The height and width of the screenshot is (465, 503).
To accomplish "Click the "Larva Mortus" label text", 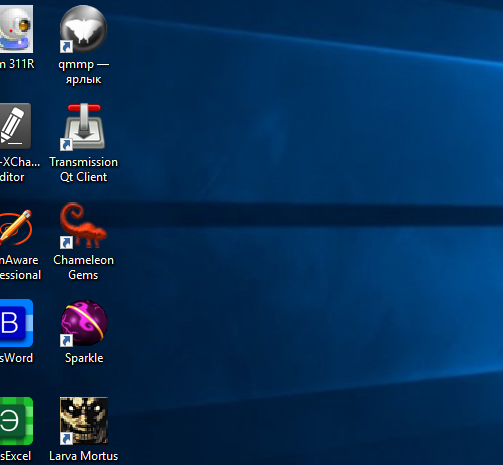I will (84, 456).
